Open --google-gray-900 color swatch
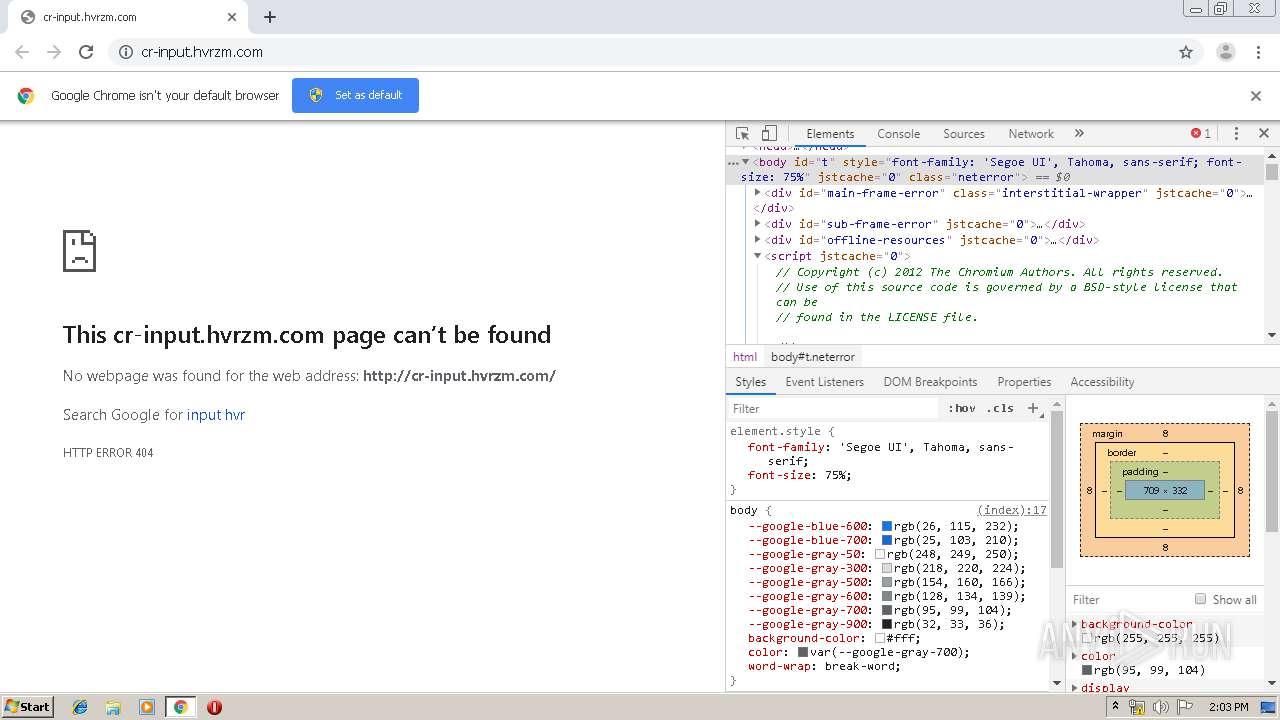Viewport: 1280px width, 720px height. click(x=886, y=624)
